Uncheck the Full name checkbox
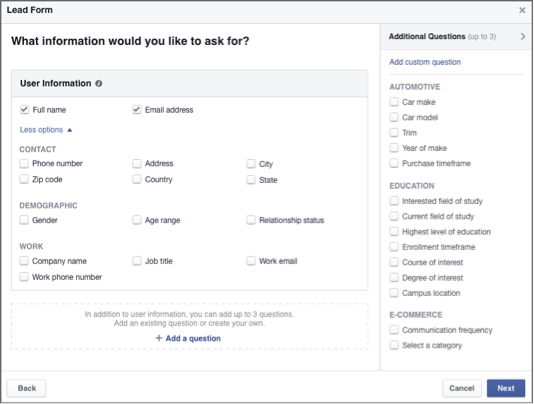Image resolution: width=534 pixels, height=404 pixels. (24, 110)
